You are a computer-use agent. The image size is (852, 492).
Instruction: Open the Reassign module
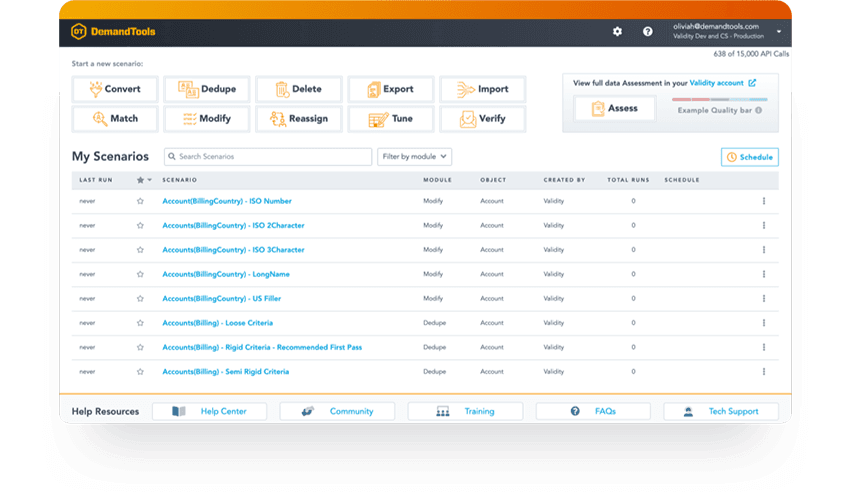[299, 119]
